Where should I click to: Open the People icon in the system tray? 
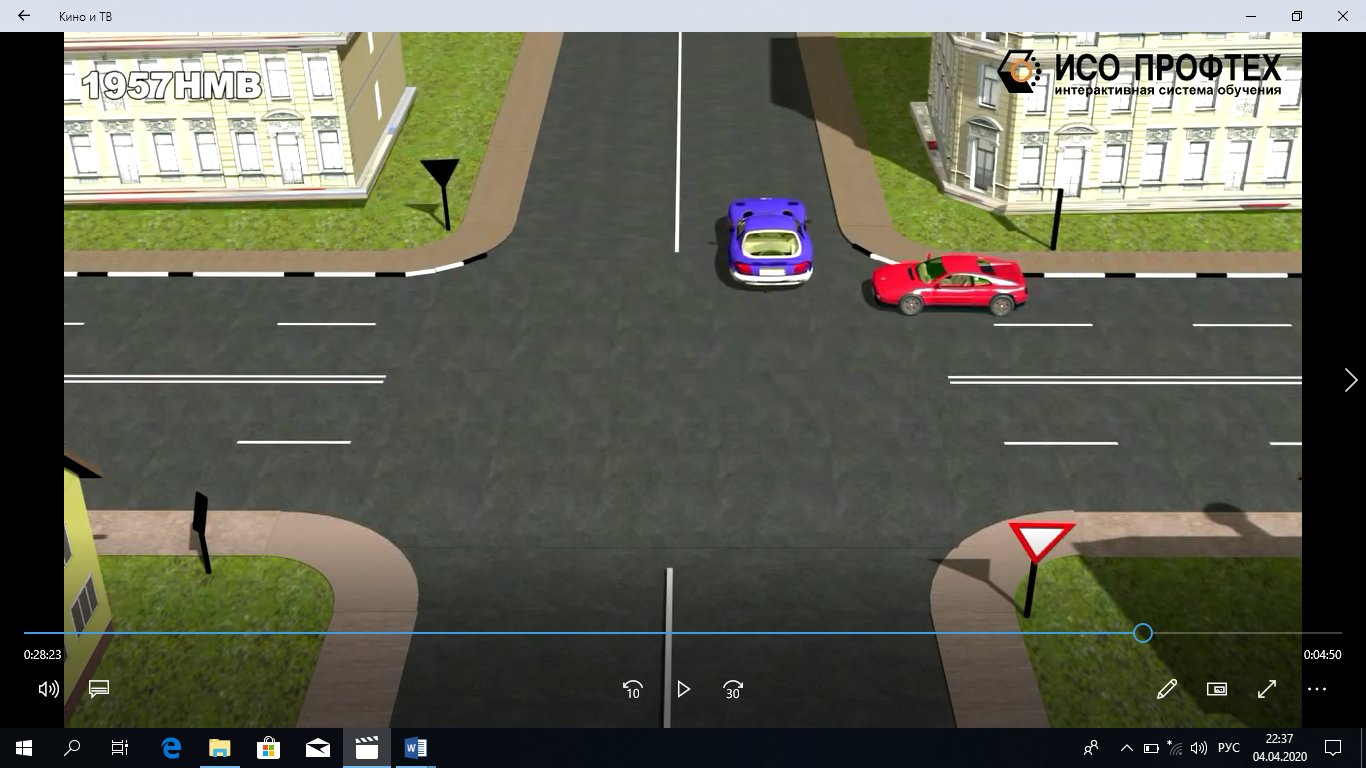point(1091,748)
